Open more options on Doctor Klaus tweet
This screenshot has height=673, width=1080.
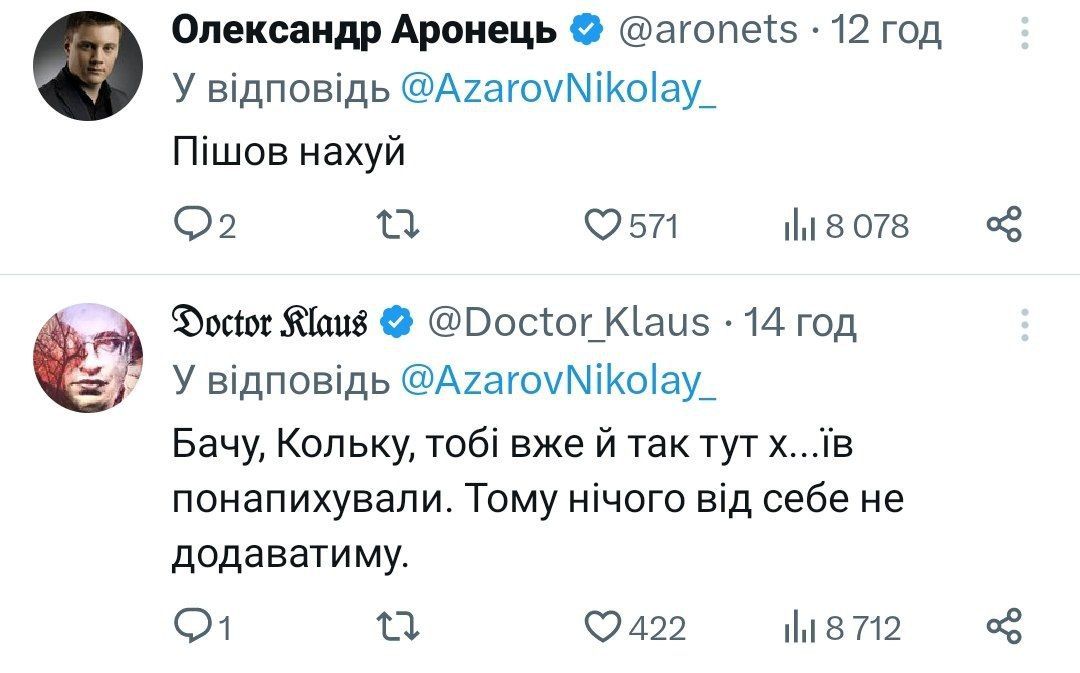click(x=1025, y=326)
